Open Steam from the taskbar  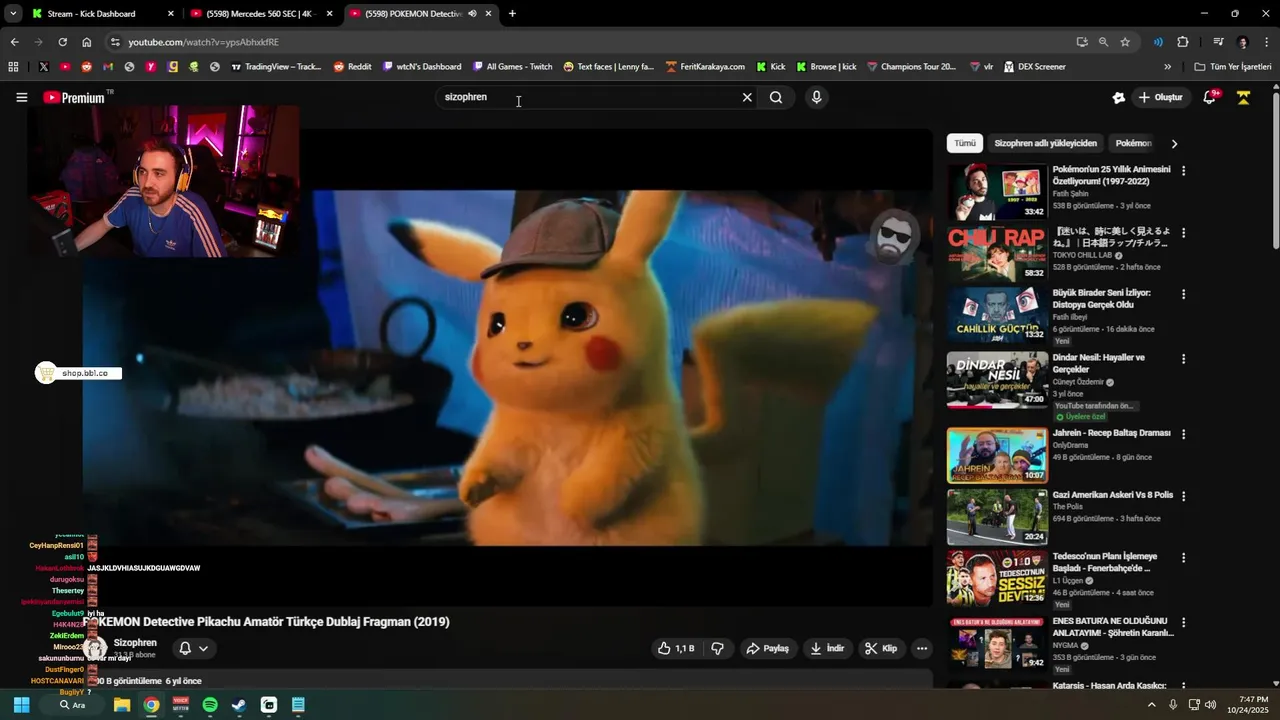tap(239, 705)
